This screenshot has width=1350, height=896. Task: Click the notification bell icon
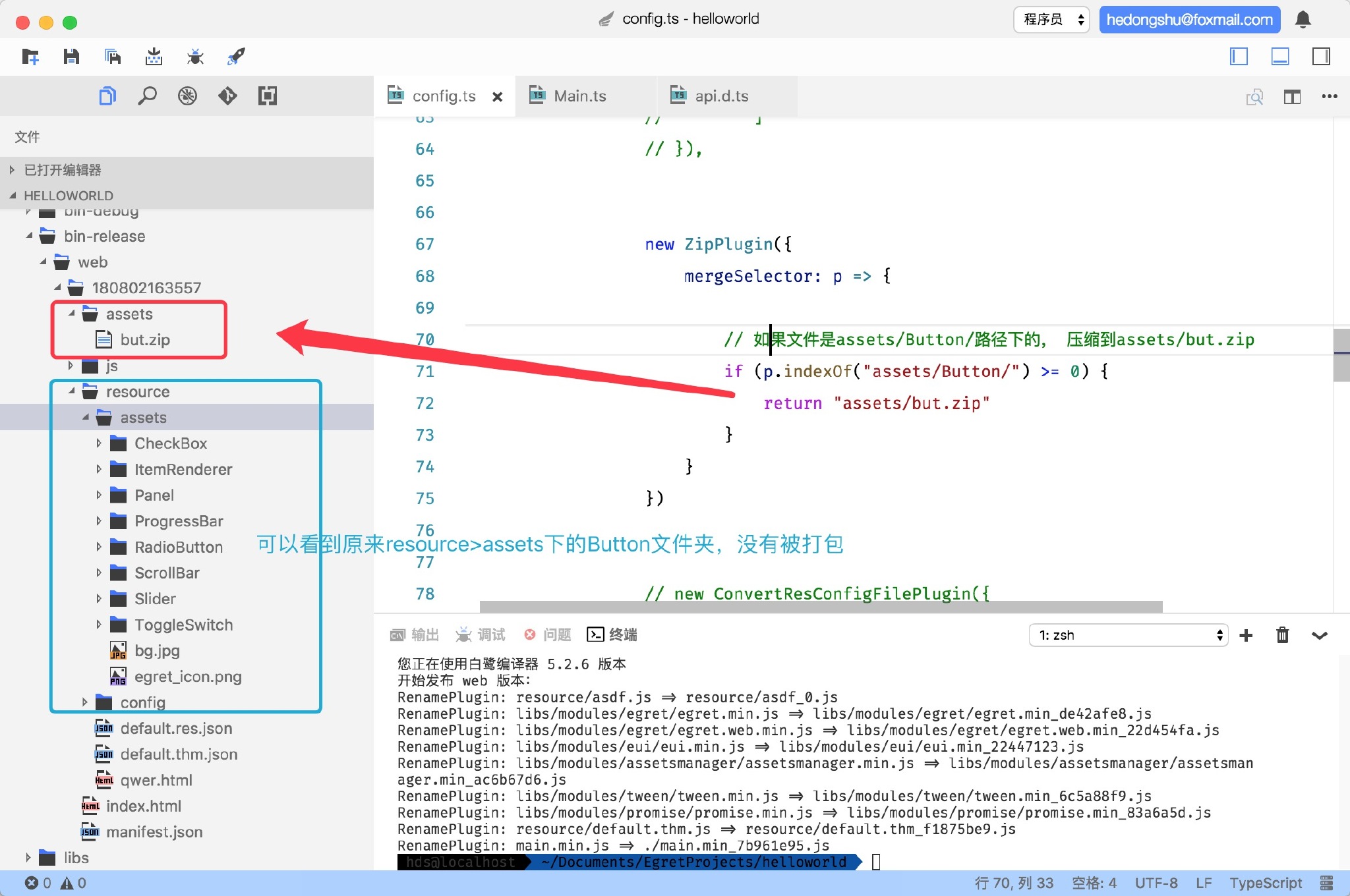point(1303,20)
